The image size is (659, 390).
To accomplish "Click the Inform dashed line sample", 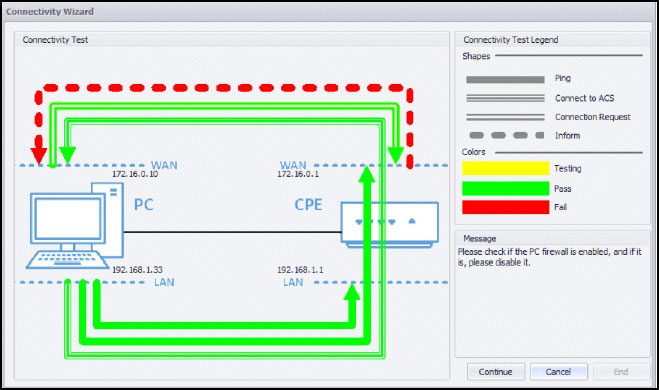I will click(506, 135).
